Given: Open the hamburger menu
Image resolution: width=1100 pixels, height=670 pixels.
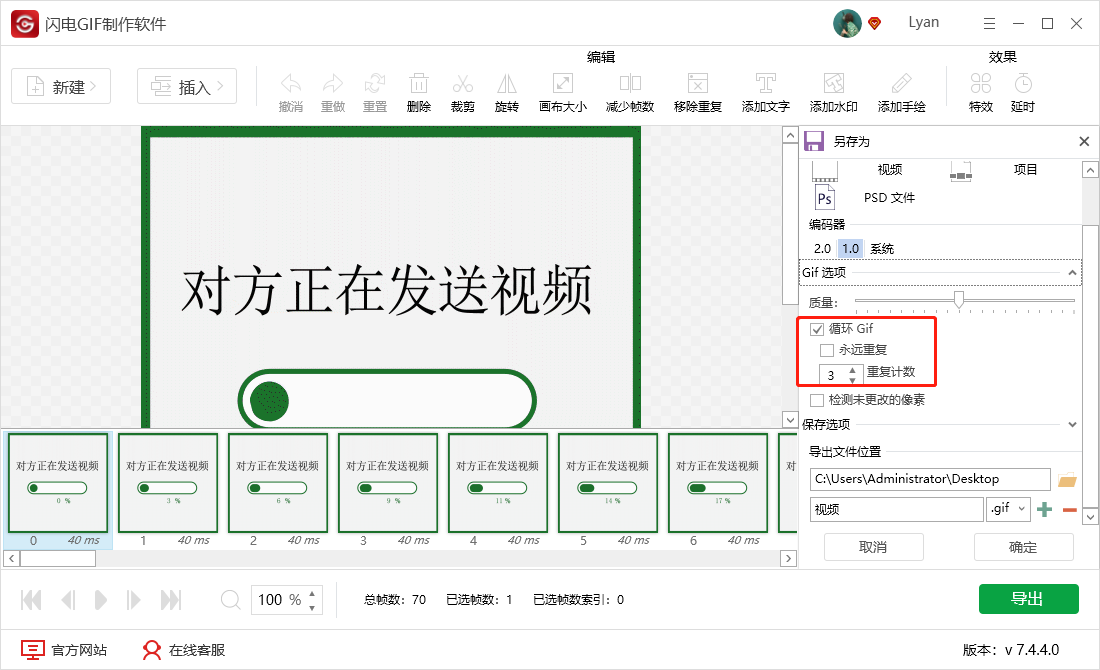Looking at the screenshot, I should [x=989, y=22].
